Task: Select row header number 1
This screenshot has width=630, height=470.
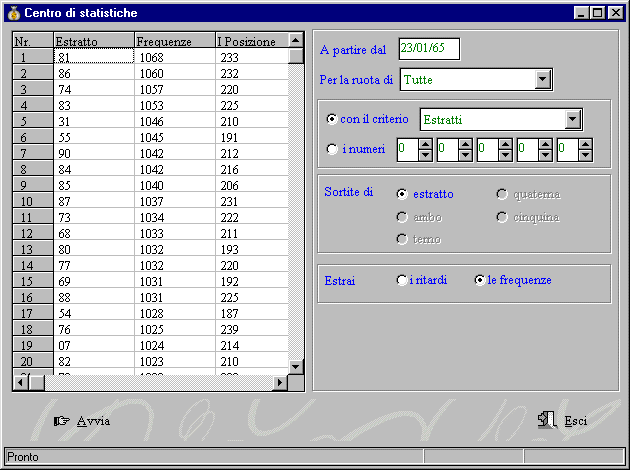Action: point(33,56)
